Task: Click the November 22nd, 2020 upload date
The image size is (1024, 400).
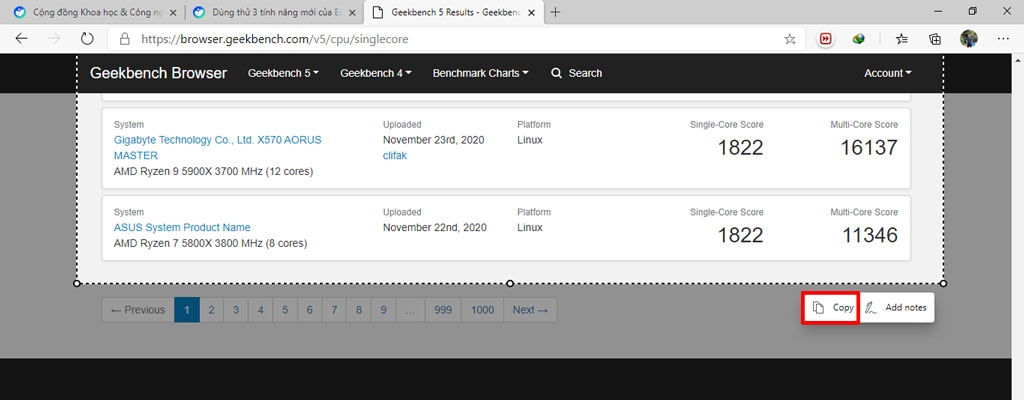Action: 435,227
